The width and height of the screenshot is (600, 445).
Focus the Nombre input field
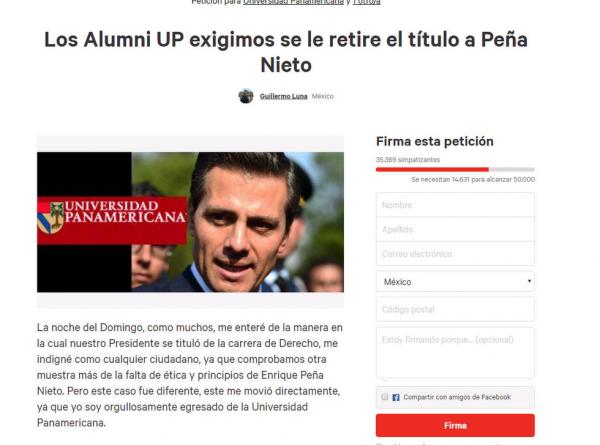pyautogui.click(x=455, y=205)
